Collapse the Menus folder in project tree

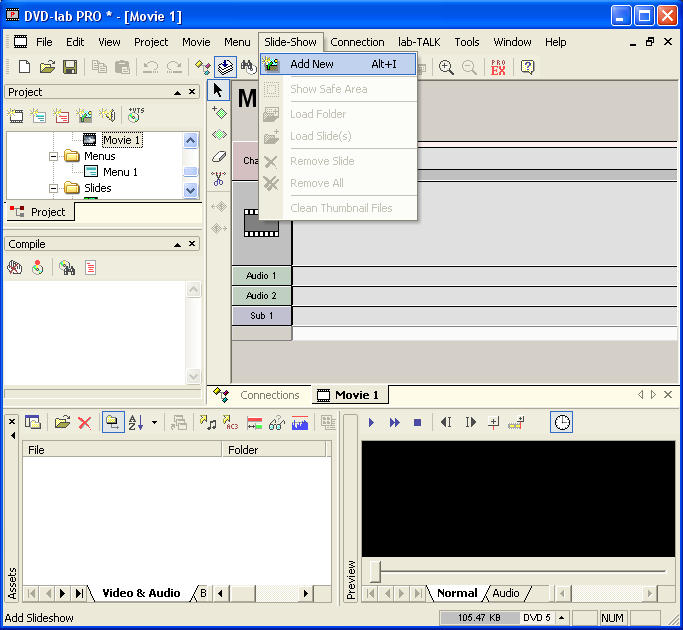click(53, 156)
